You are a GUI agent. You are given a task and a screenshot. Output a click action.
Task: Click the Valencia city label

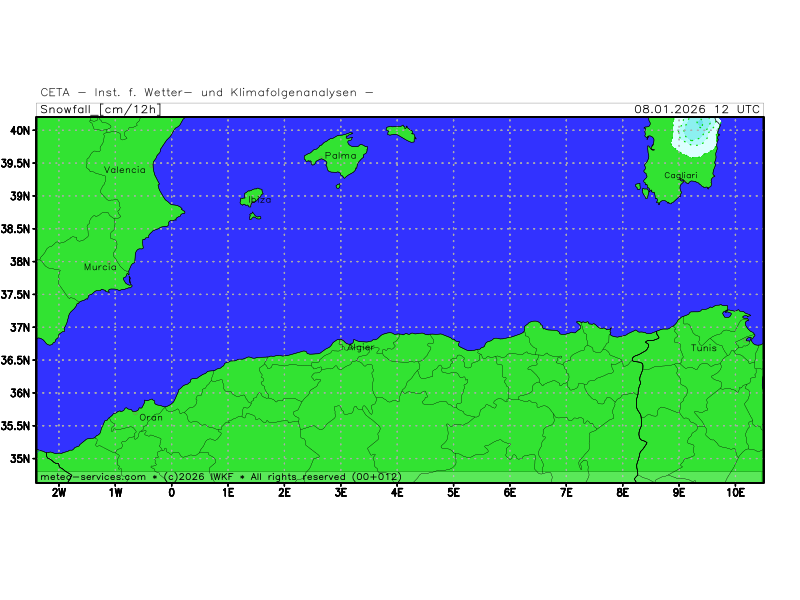[x=125, y=170]
